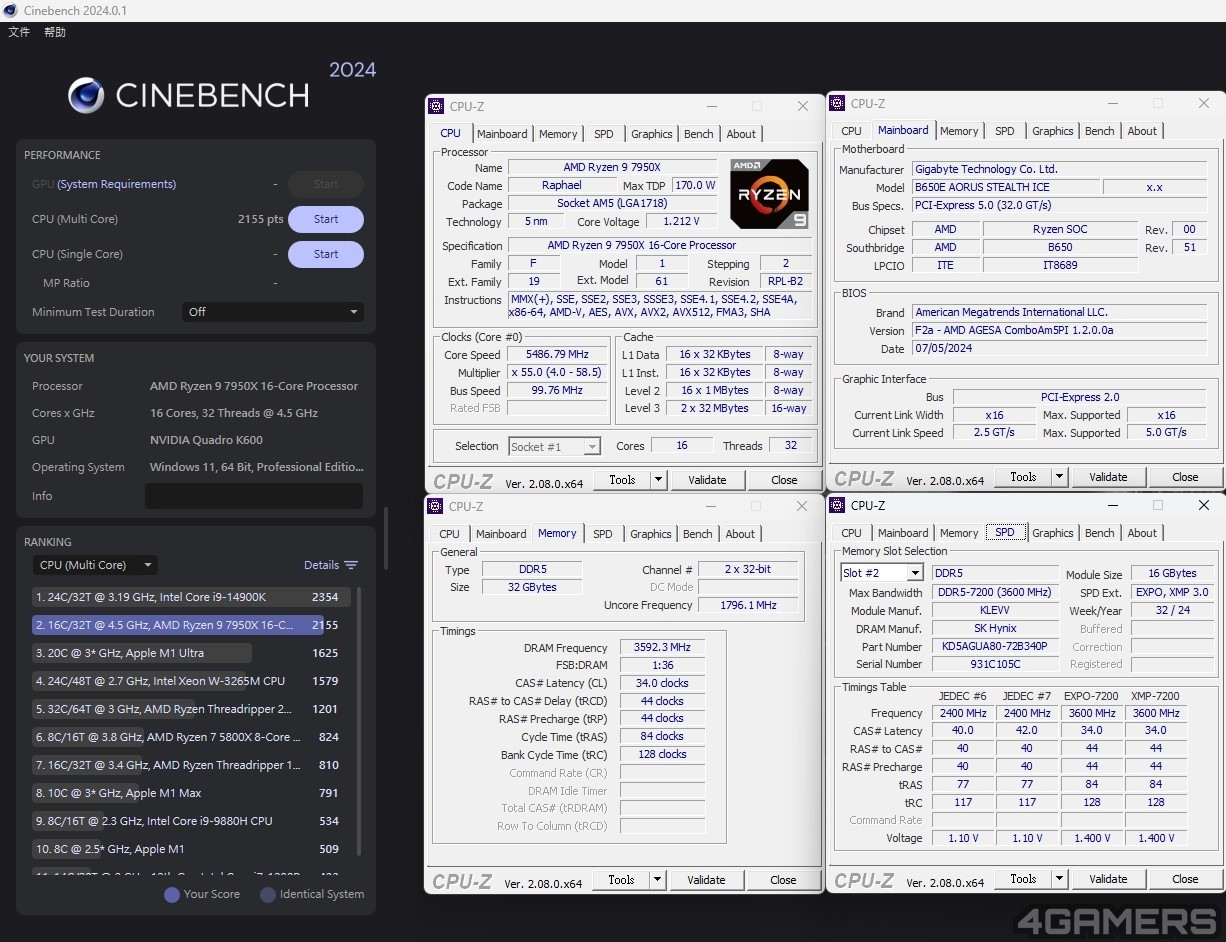Open the 帮助 menu in Cinebench
The height and width of the screenshot is (942, 1226).
(55, 32)
